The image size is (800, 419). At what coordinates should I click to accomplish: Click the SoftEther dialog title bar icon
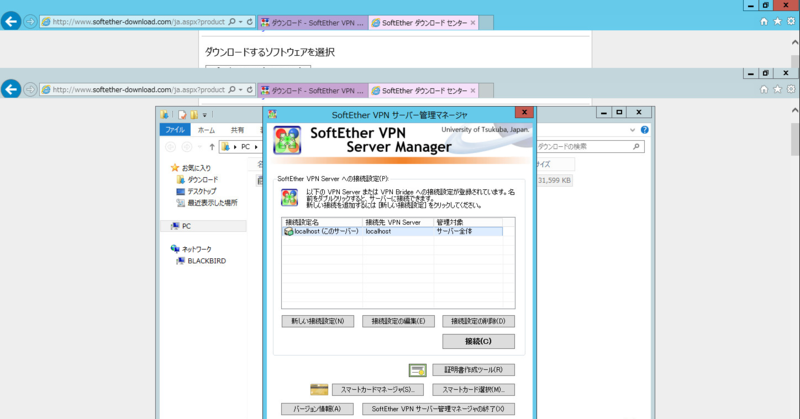coord(272,114)
